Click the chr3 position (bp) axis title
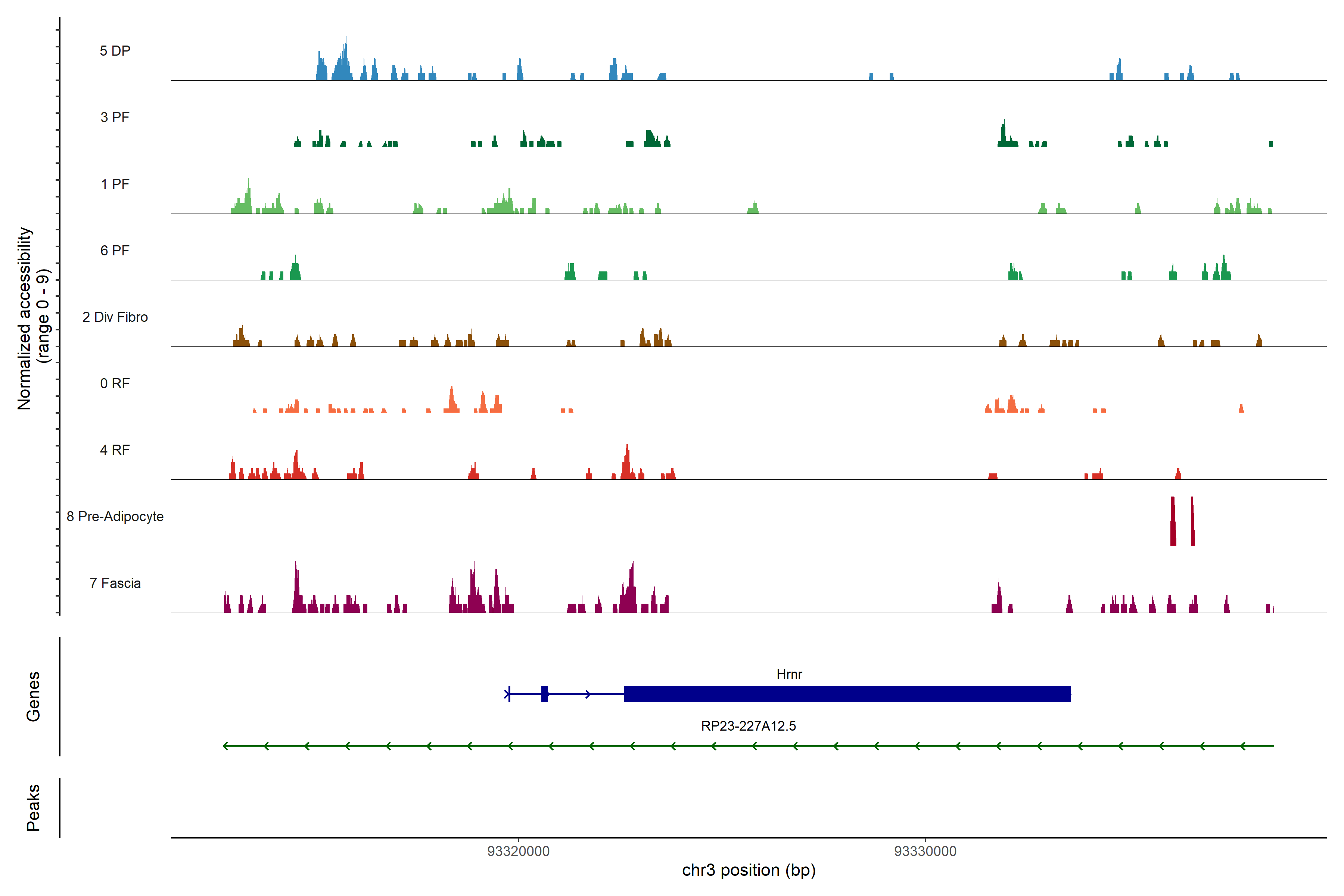Screen dimensions: 1344x896 [x=749, y=870]
